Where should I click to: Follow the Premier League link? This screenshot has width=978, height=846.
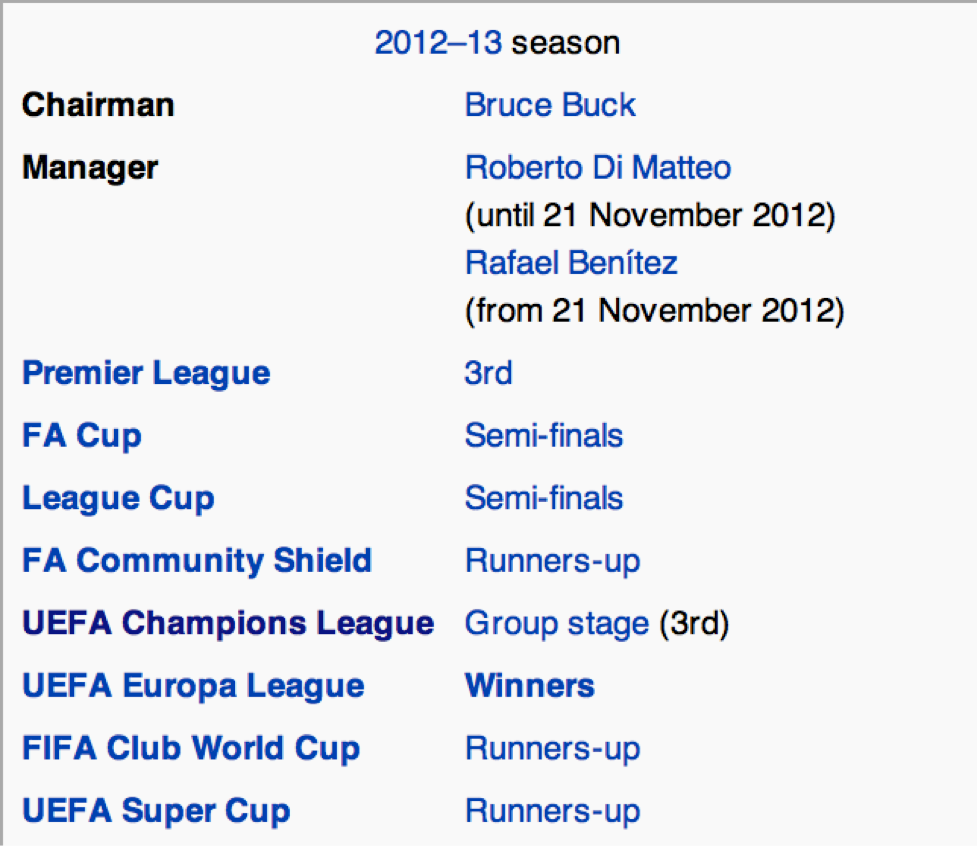147,374
